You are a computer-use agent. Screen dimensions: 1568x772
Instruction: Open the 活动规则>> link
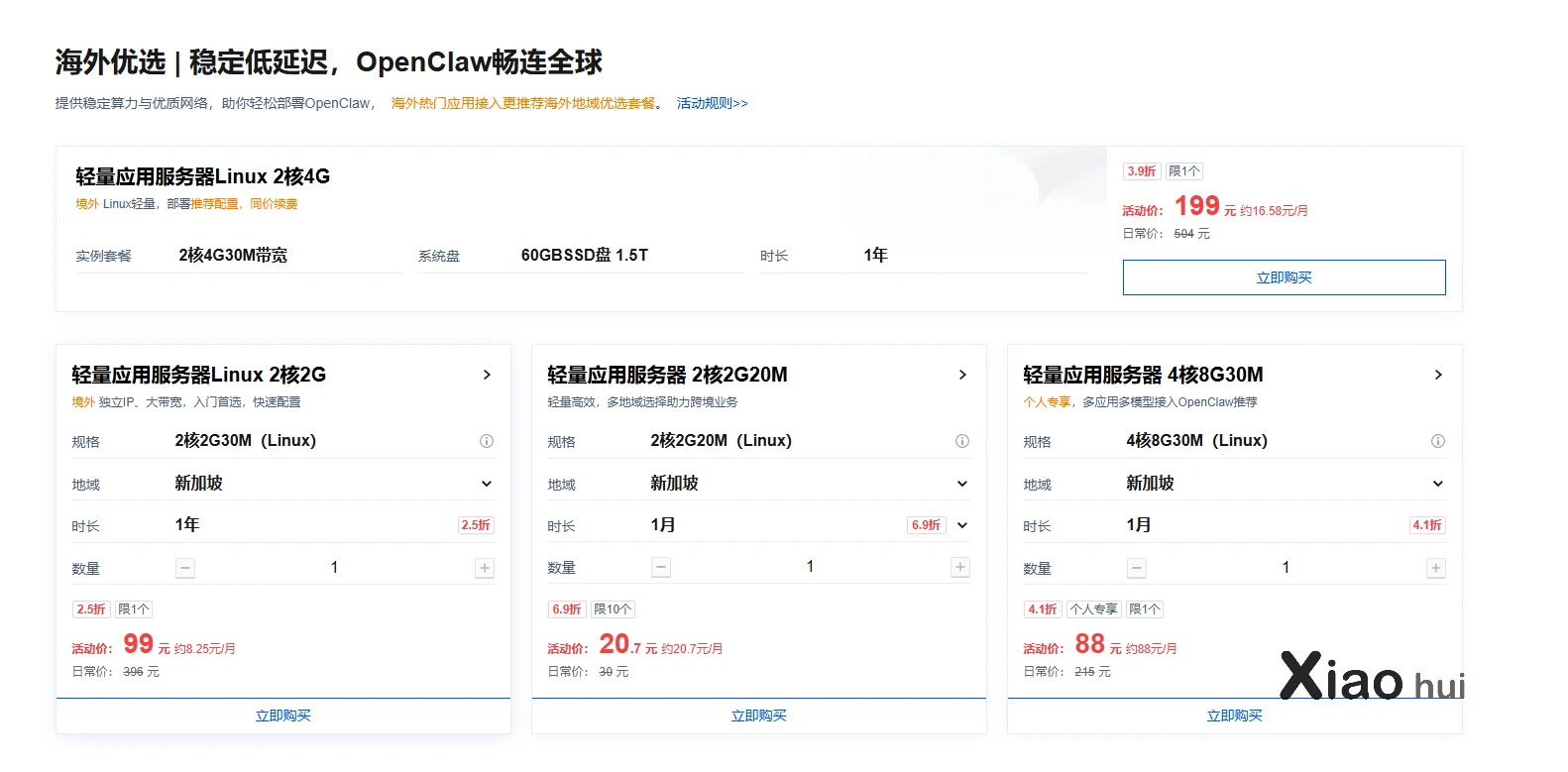pyautogui.click(x=712, y=103)
